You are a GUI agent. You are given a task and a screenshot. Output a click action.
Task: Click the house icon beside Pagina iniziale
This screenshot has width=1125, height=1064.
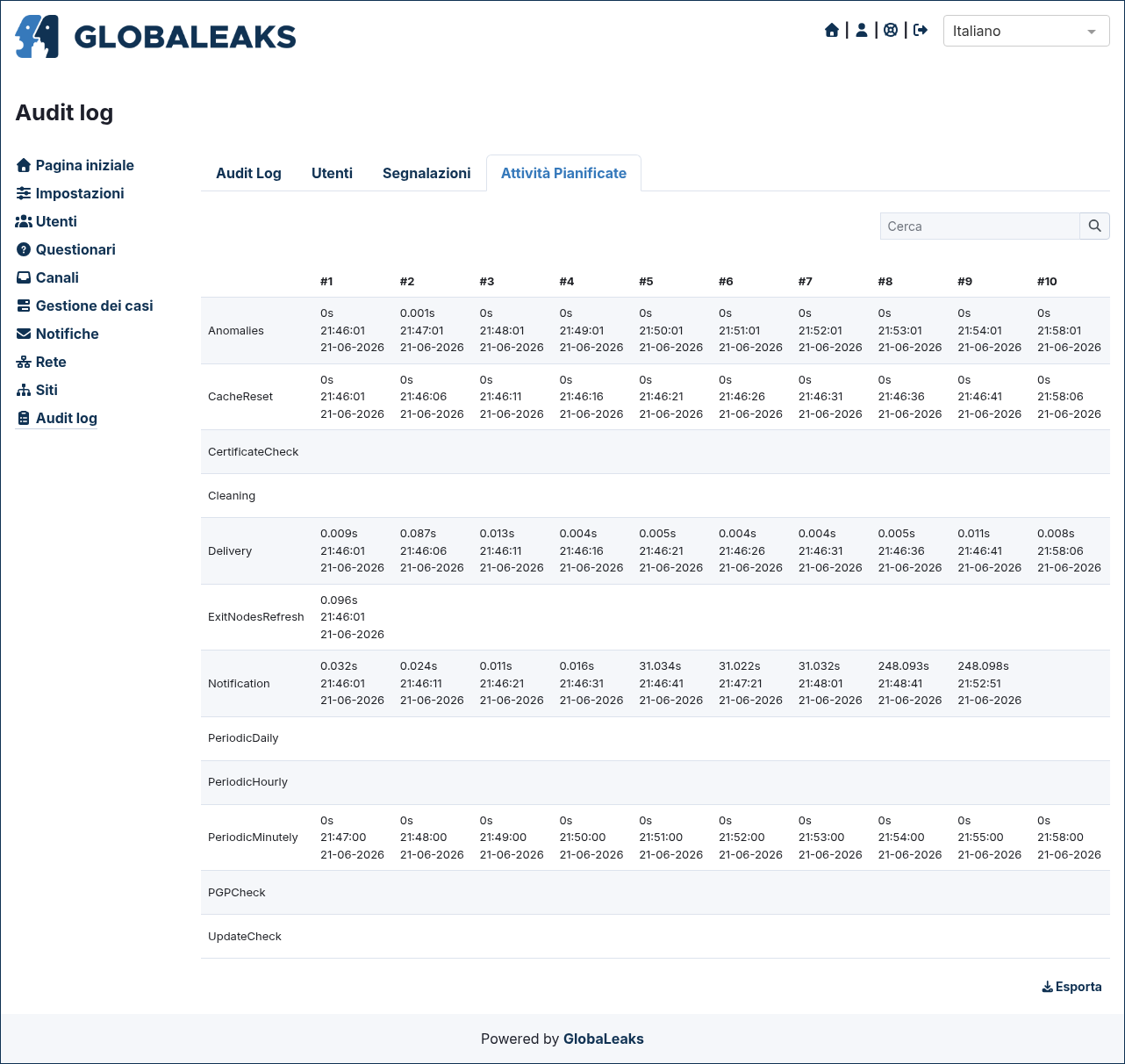click(x=24, y=165)
